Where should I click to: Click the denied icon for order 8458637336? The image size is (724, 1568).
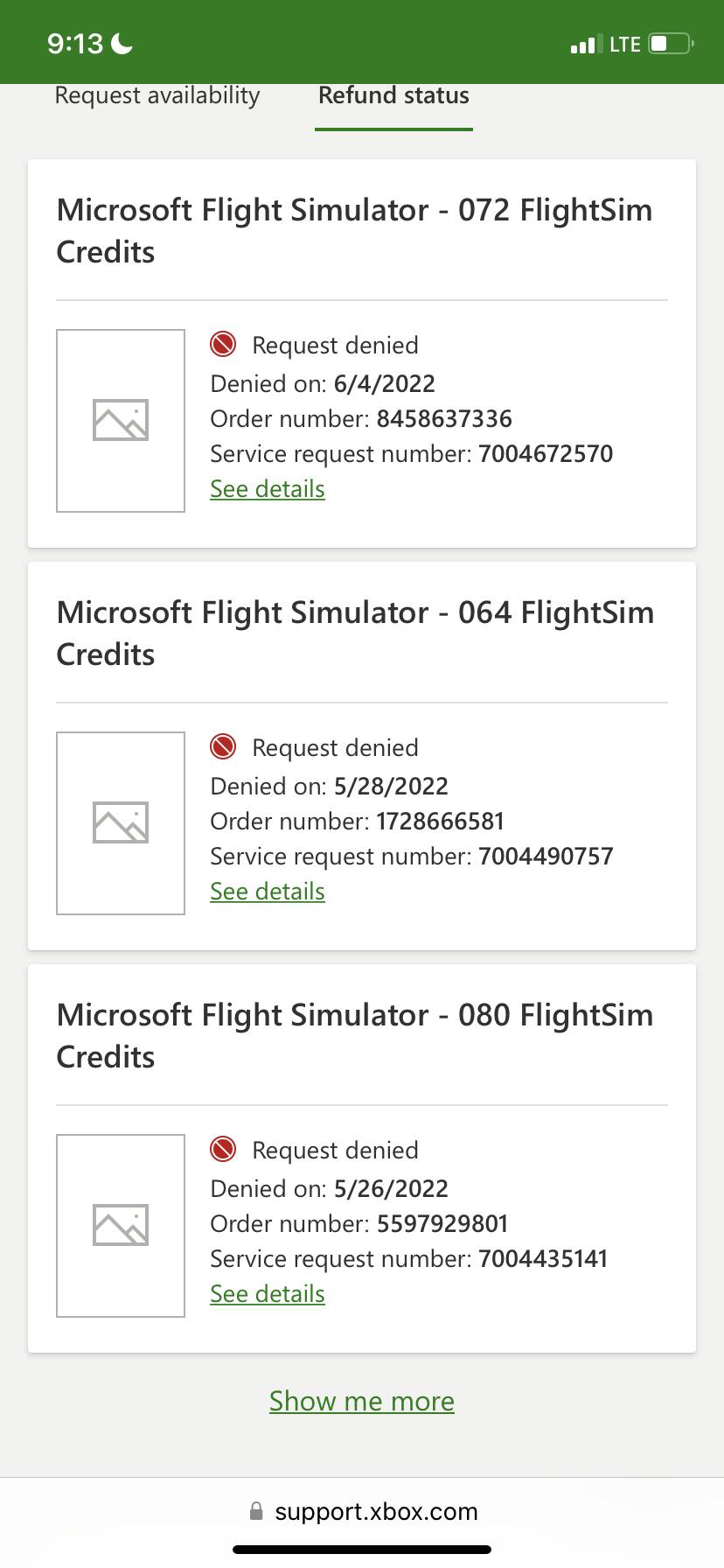tap(224, 345)
